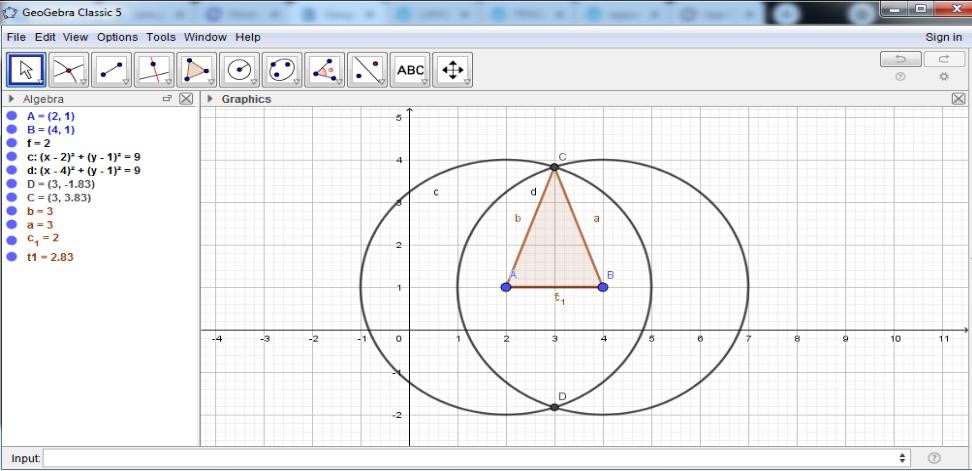
Task: Select the Polygon tool
Action: (196, 70)
